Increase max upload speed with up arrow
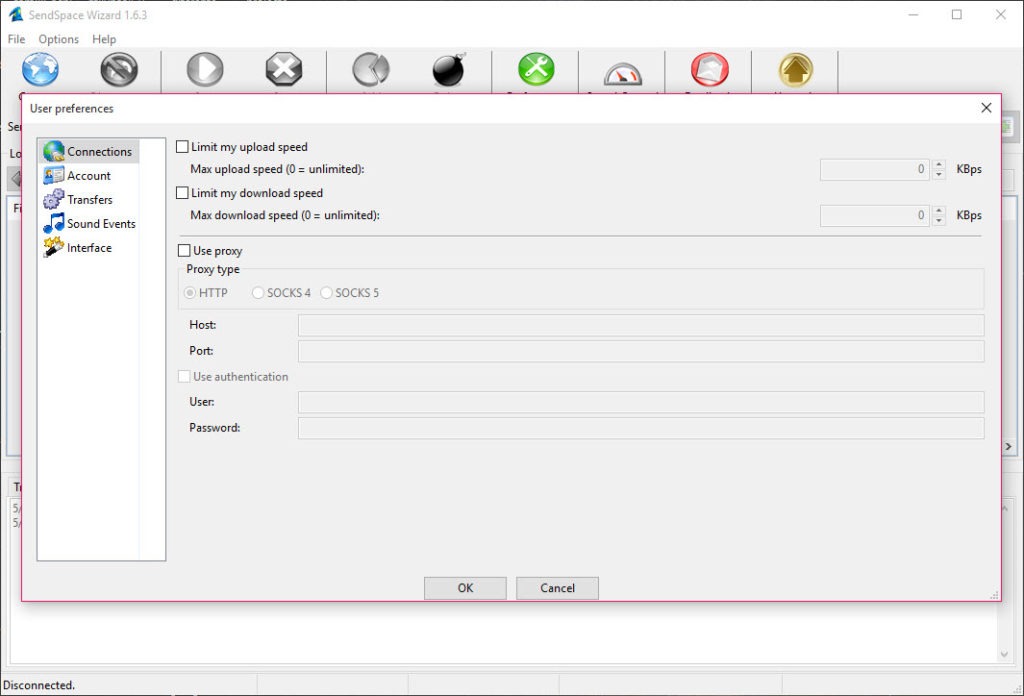The height and width of the screenshot is (696, 1024). point(938,165)
